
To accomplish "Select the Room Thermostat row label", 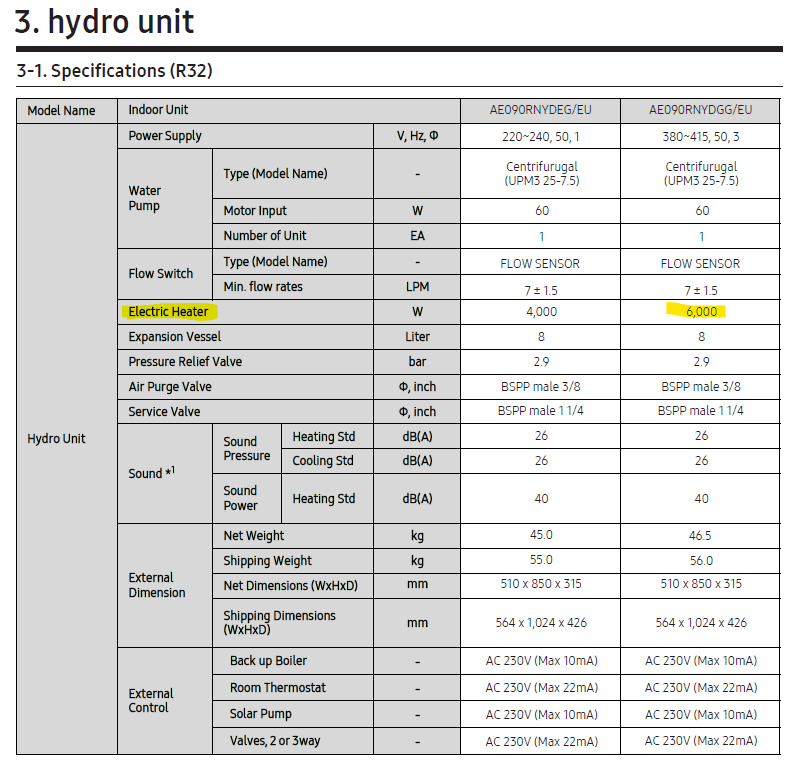I will click(x=277, y=688).
